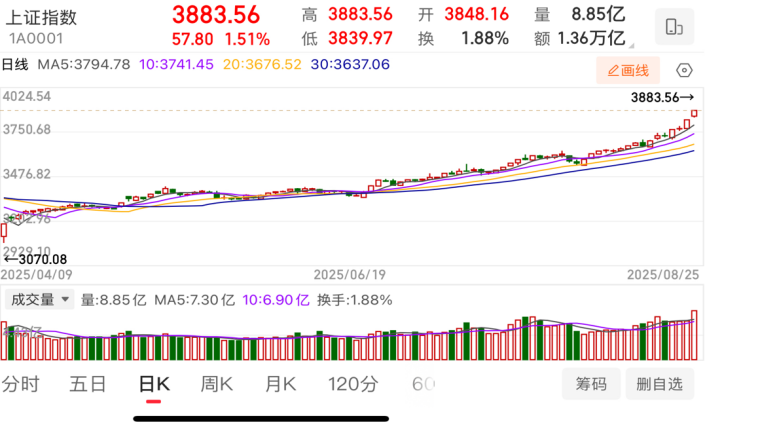This screenshot has height=431, width=758.
Task: Select the 日K tab
Action: tap(154, 384)
